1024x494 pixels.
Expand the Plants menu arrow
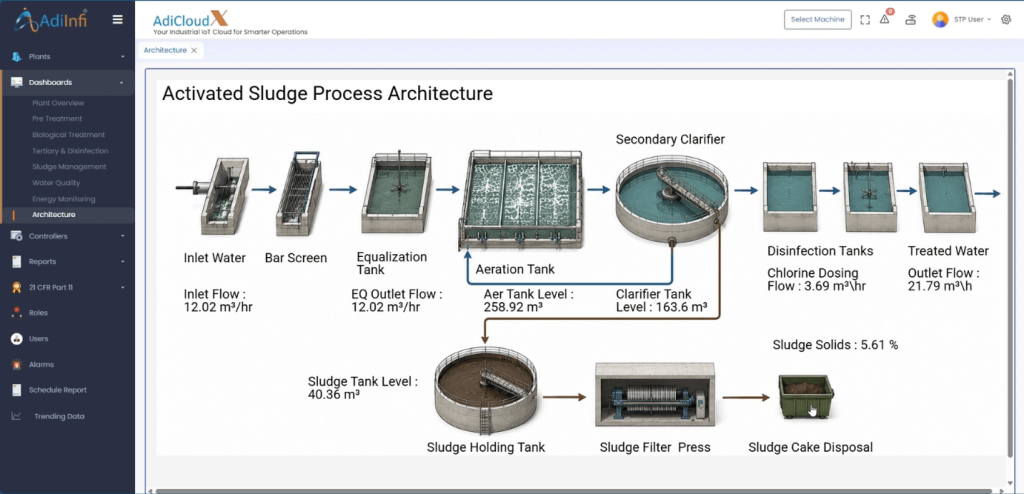pyautogui.click(x=122, y=57)
